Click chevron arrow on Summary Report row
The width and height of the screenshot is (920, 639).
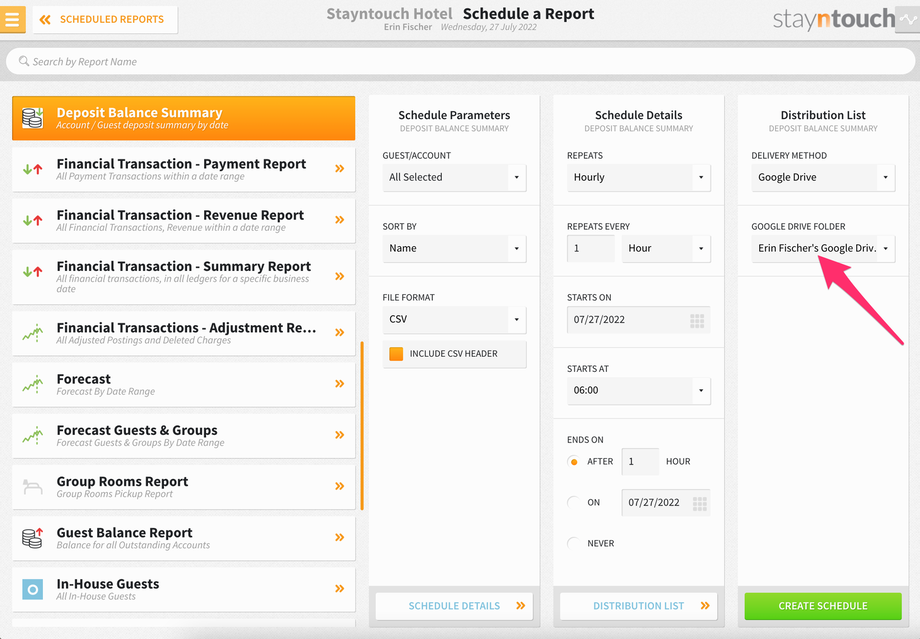pos(340,276)
